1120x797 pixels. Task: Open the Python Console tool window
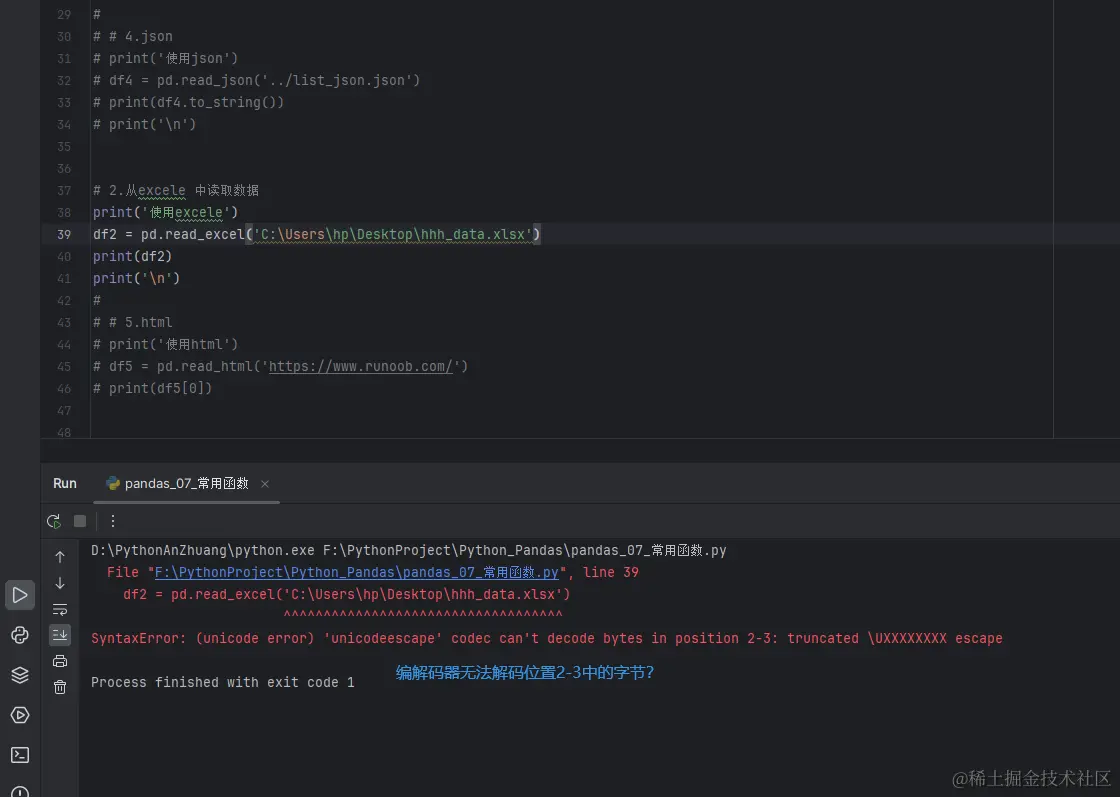[20, 635]
